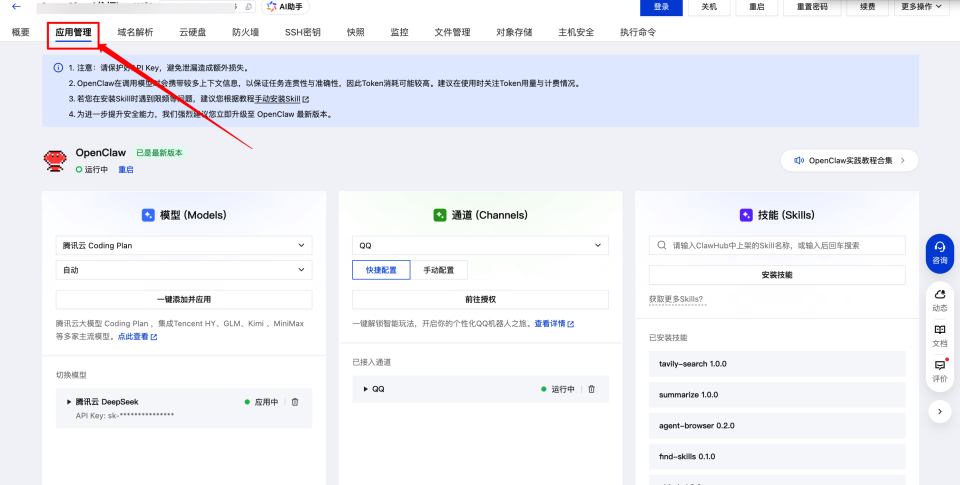The image size is (960, 485).
Task: Switch to the 快照 tab
Action: pos(356,32)
